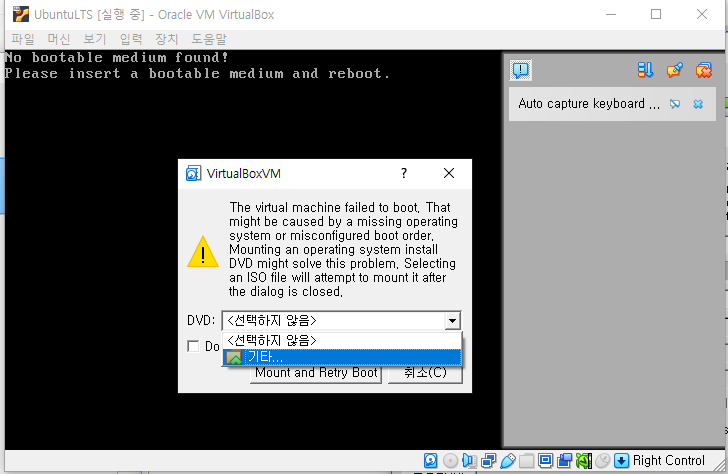728x474 pixels.
Task: Choose 기타... from the DVD list
Action: coord(342,357)
